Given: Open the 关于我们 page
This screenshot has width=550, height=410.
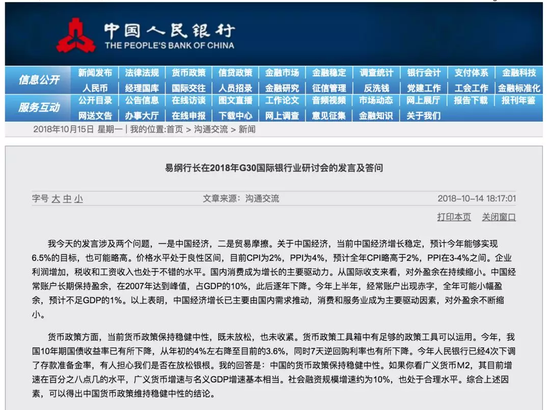Looking at the screenshot, I should pos(423,116).
